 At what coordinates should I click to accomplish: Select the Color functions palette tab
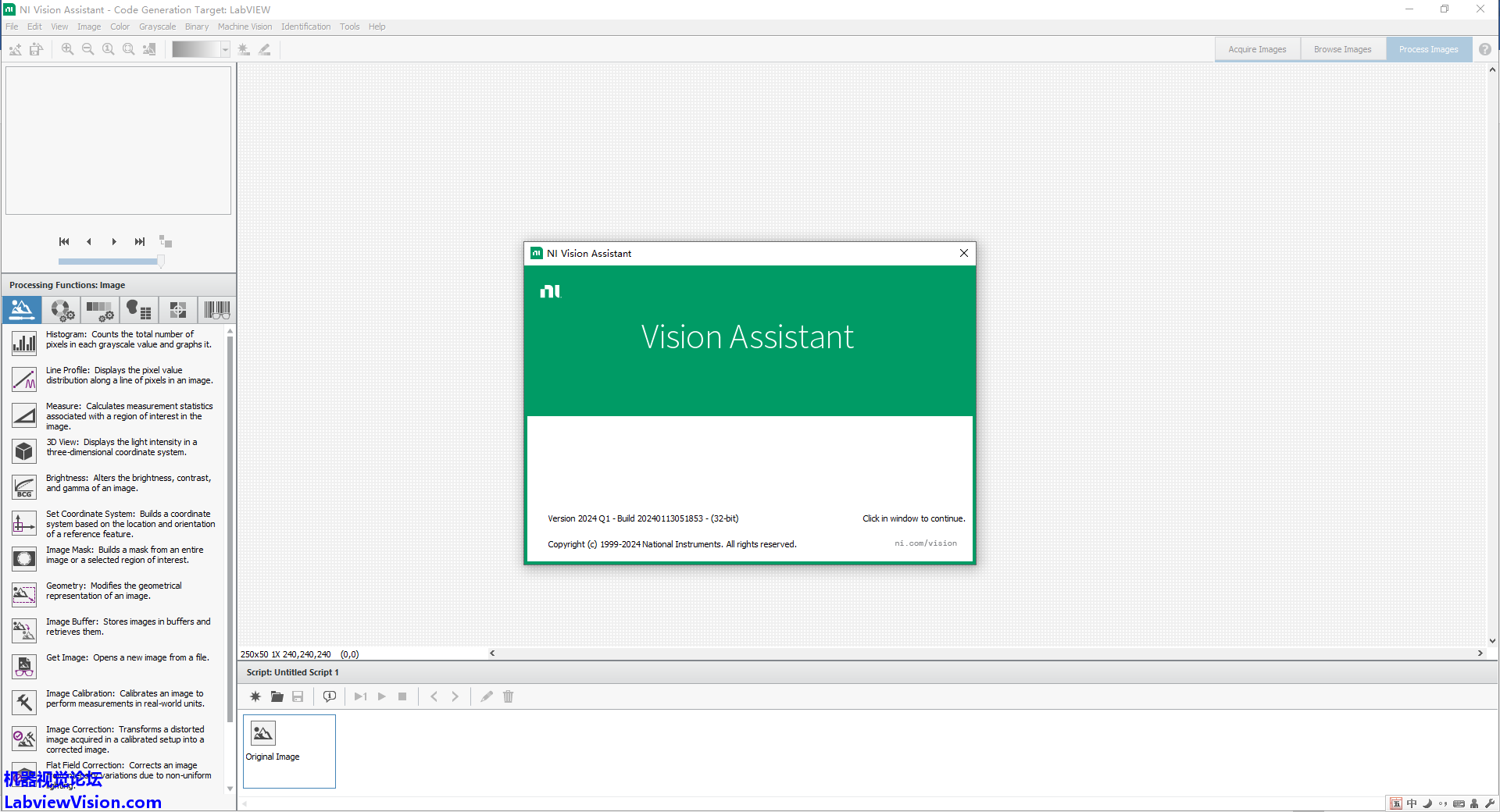click(x=62, y=310)
